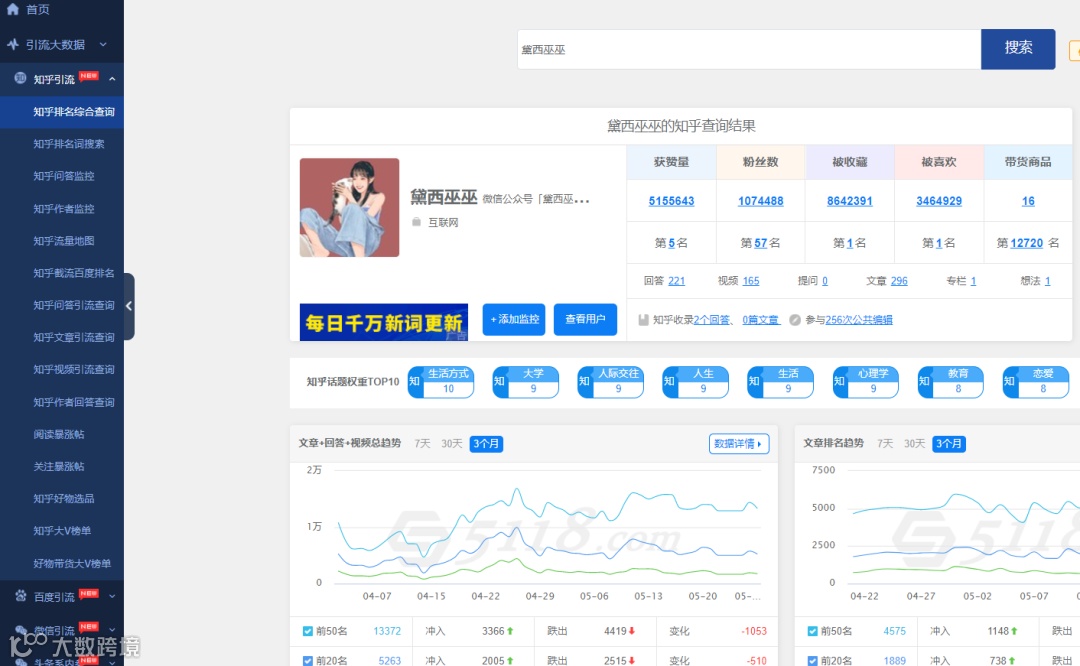Select 3个月 tab in 文章排名趋势 chart
The image size is (1080, 666).
pos(949,444)
